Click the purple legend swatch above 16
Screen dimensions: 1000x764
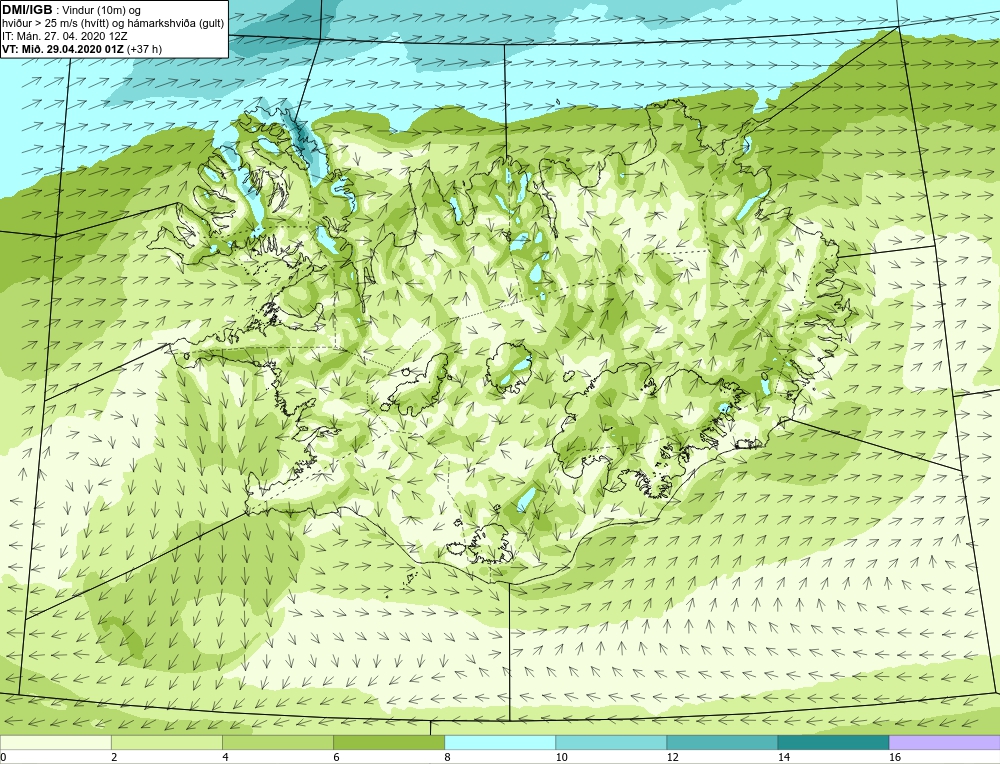pos(945,742)
